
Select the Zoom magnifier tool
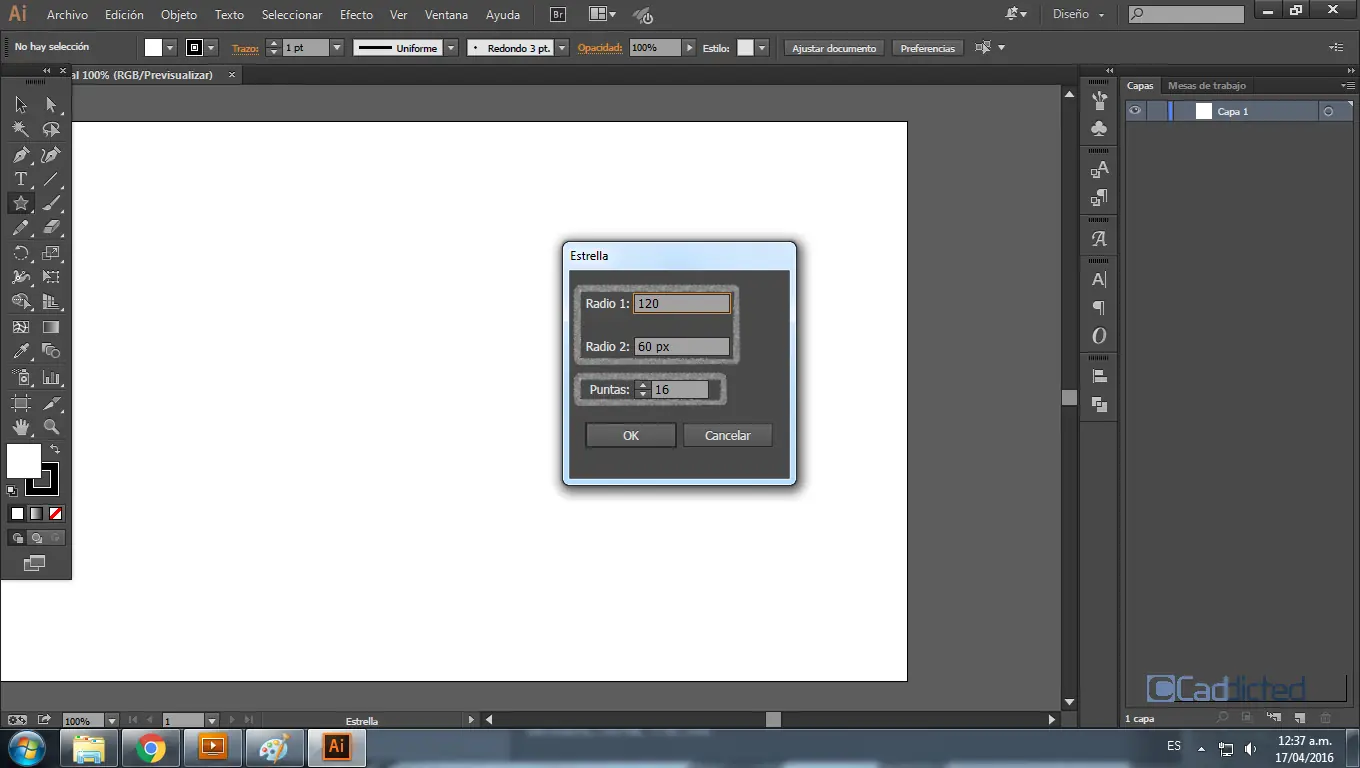click(51, 428)
